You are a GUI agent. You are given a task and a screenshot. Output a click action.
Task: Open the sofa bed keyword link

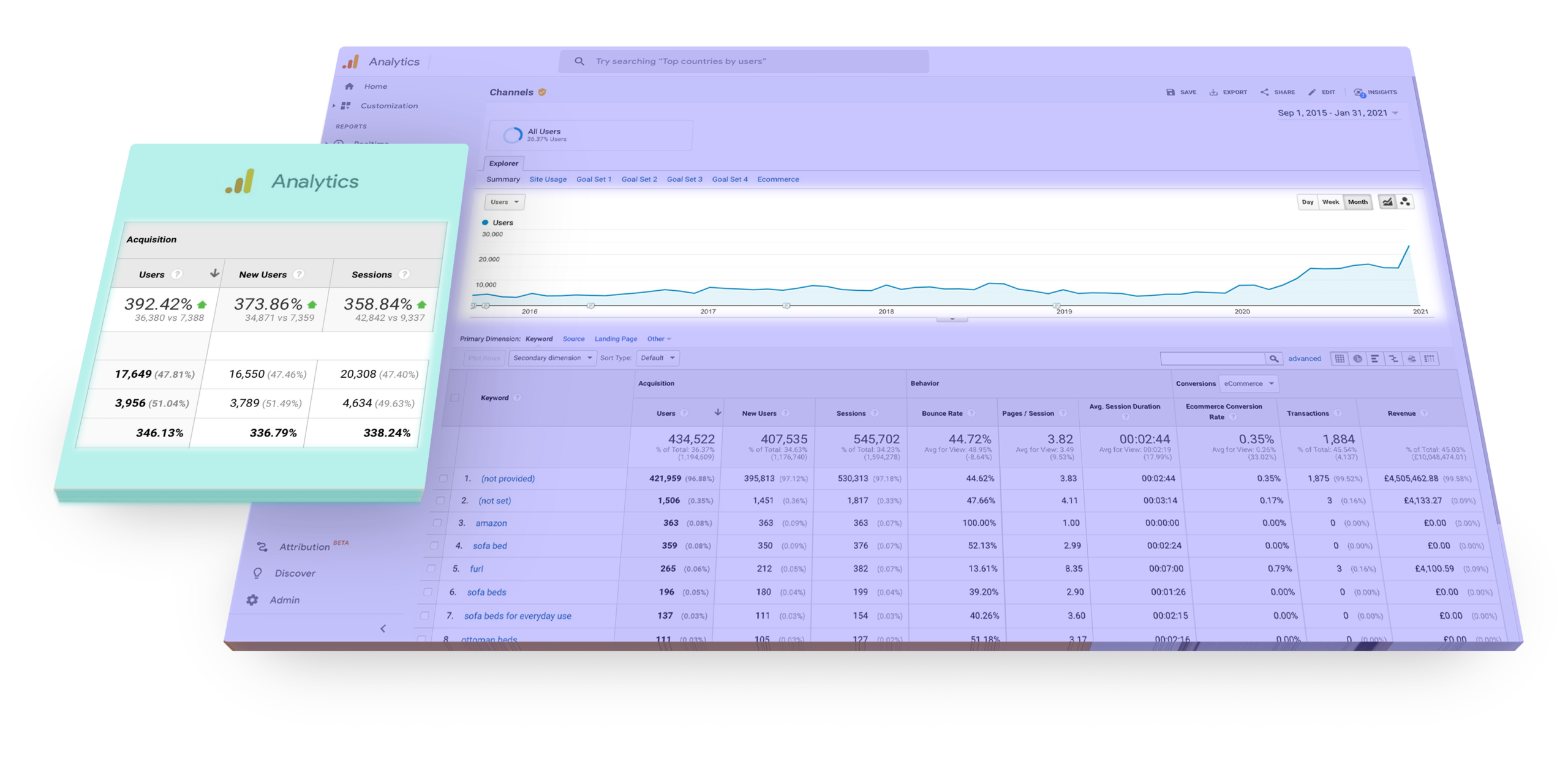(489, 545)
